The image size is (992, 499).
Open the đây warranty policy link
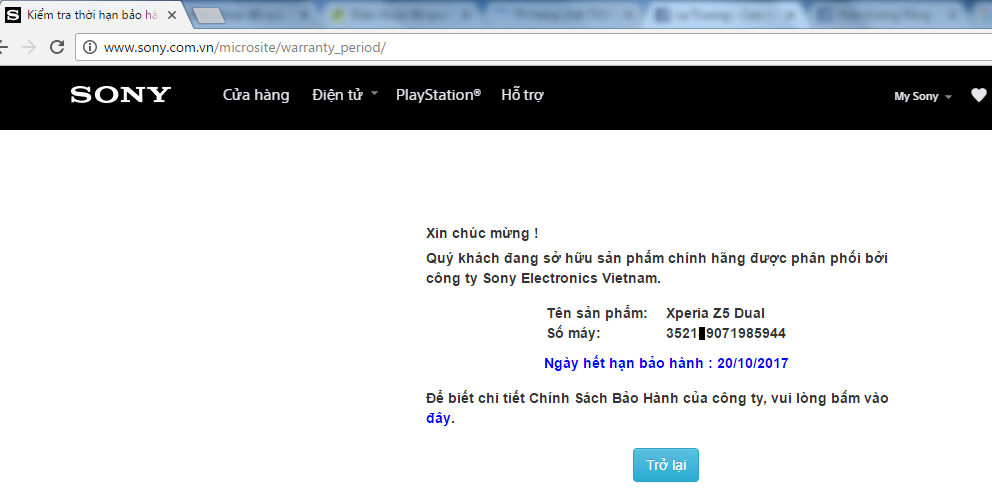(438, 418)
